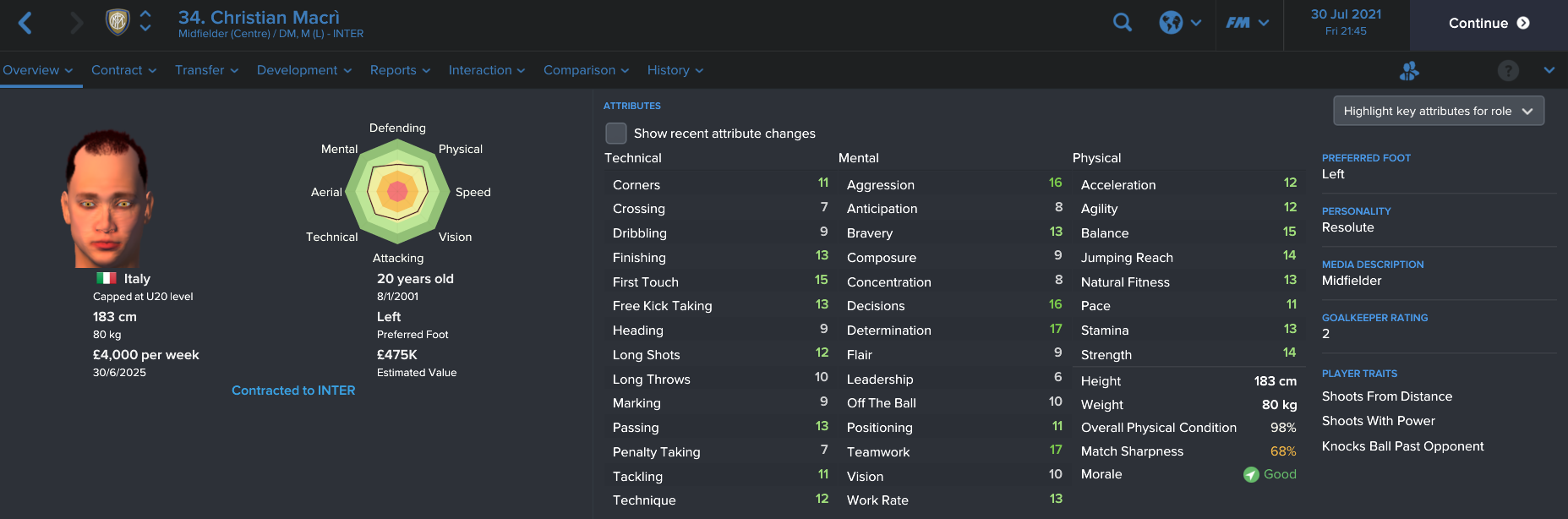Open the date 30 Jul 2021 panel
This screenshot has width=1568, height=519.
coord(1346,23)
